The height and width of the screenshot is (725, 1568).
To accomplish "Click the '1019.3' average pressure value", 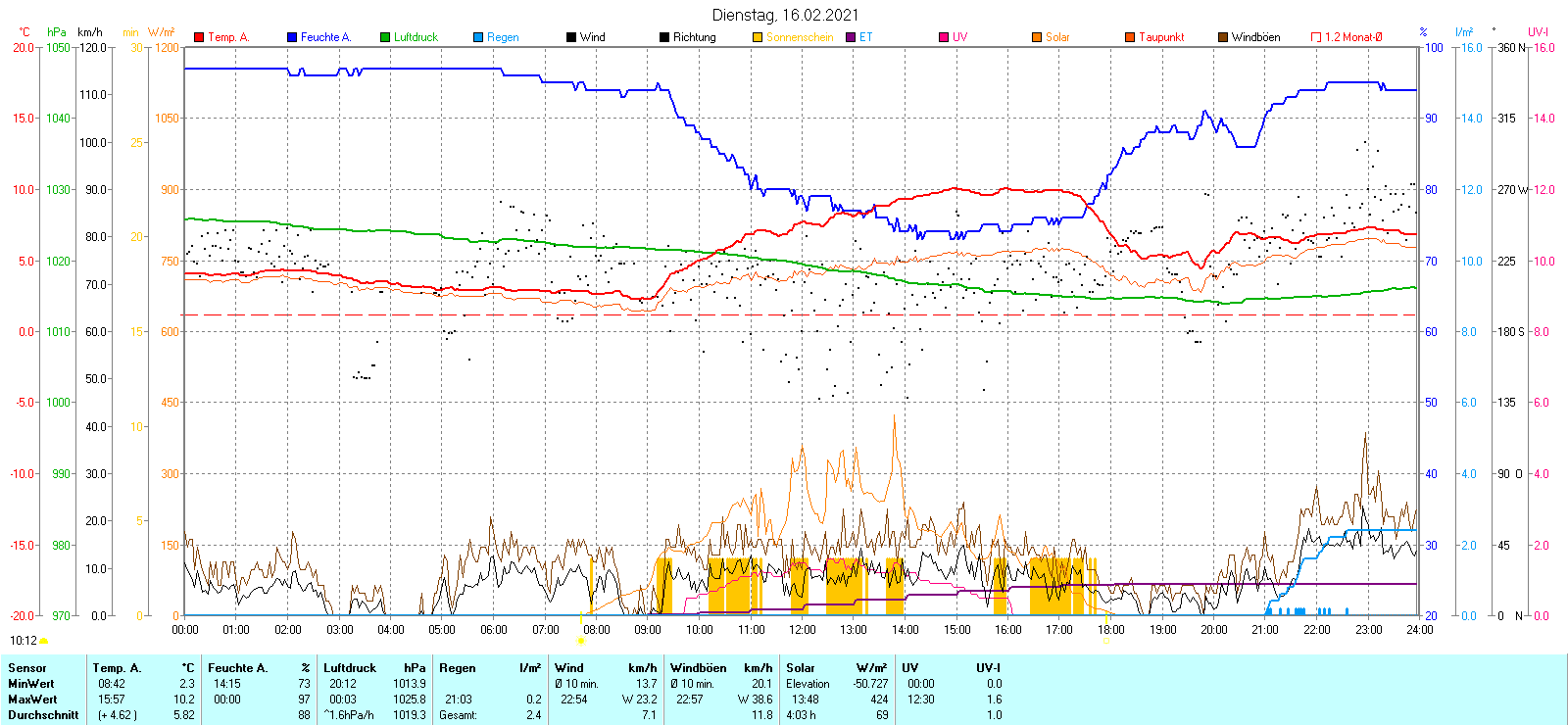I will pyautogui.click(x=410, y=715).
